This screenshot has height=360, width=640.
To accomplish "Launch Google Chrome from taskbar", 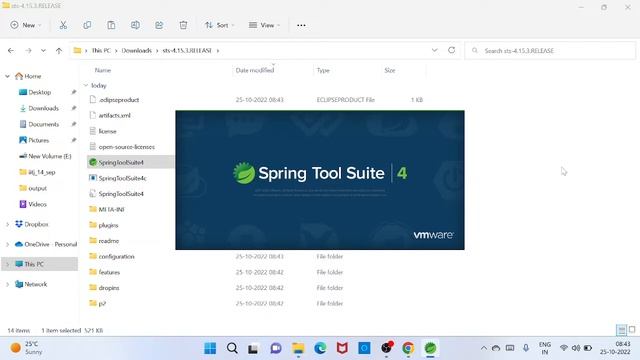I will click(408, 348).
